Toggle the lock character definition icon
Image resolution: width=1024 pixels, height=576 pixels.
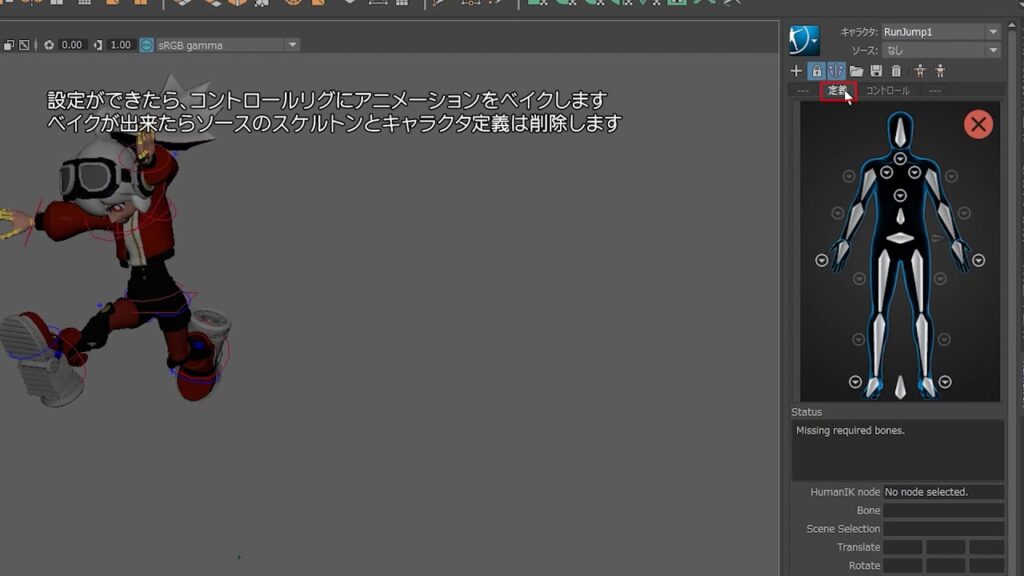click(817, 71)
